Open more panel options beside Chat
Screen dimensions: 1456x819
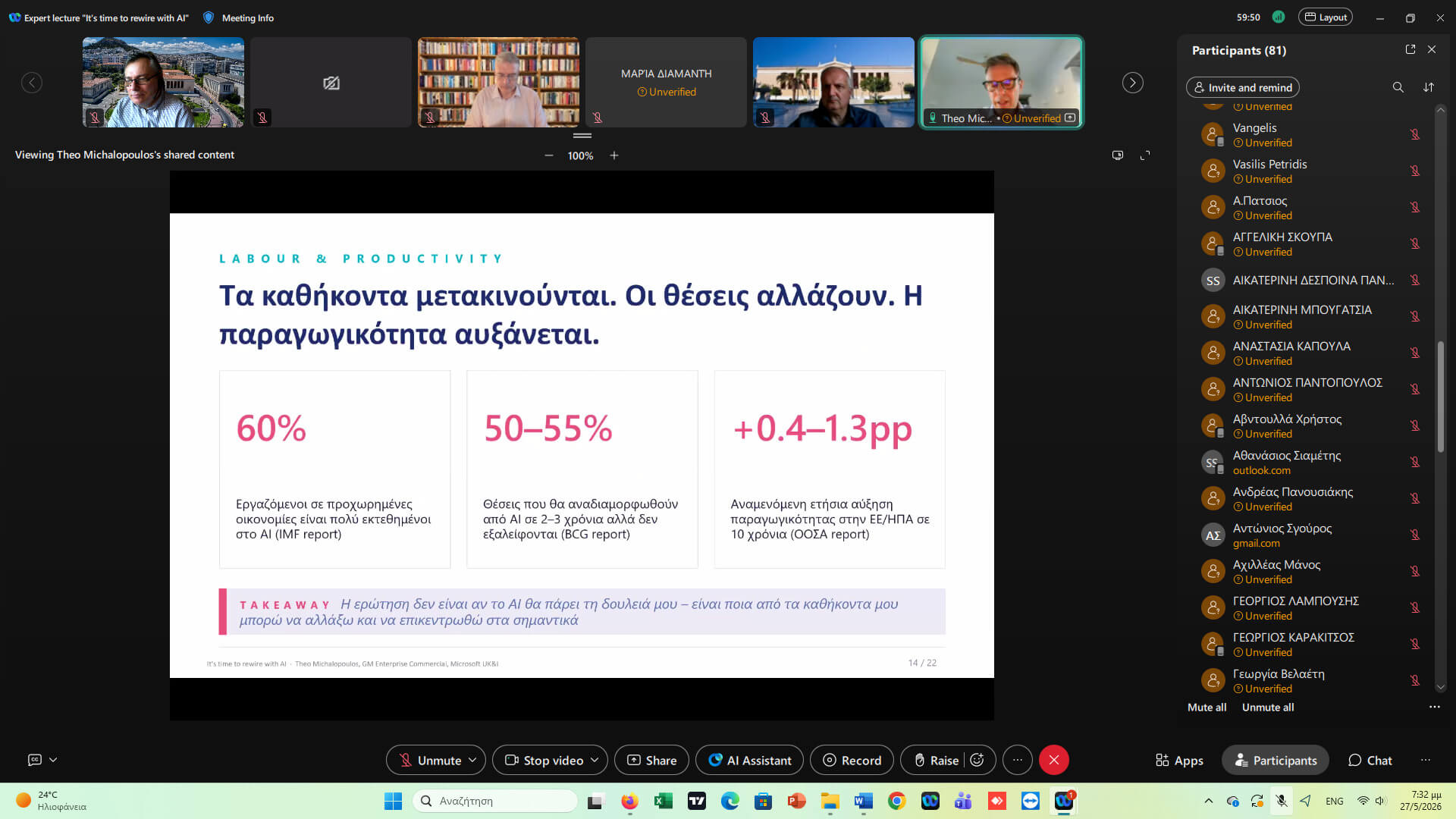coord(1426,760)
